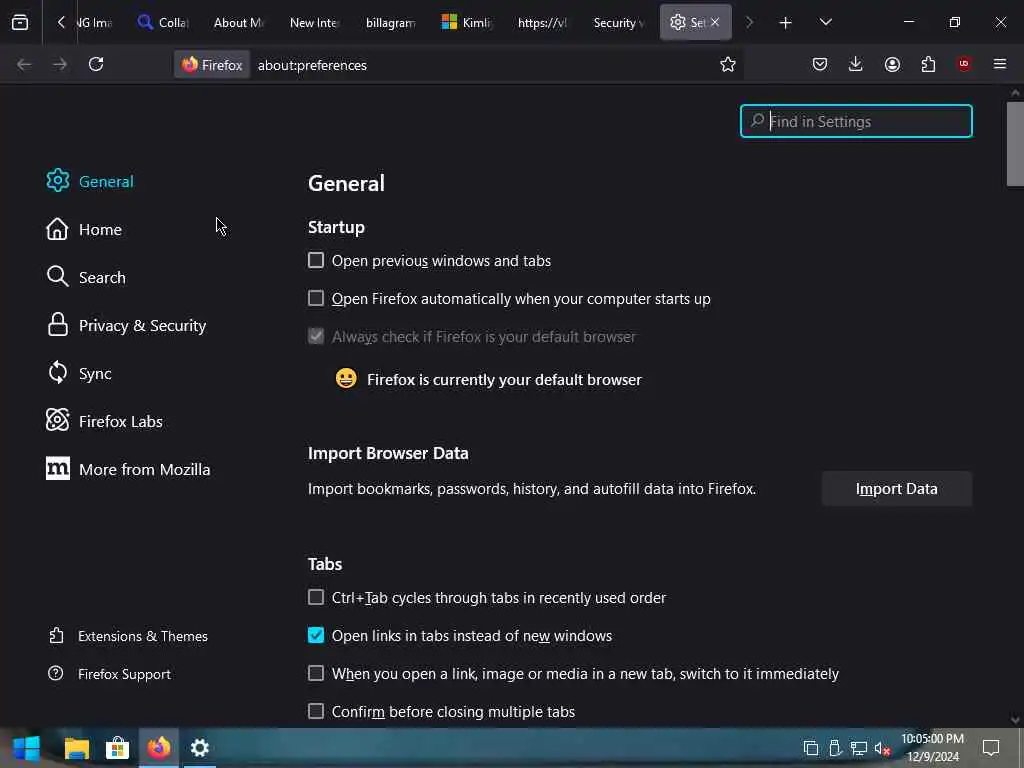
Task: Click the Firefox taskbar icon
Action: coord(159,748)
